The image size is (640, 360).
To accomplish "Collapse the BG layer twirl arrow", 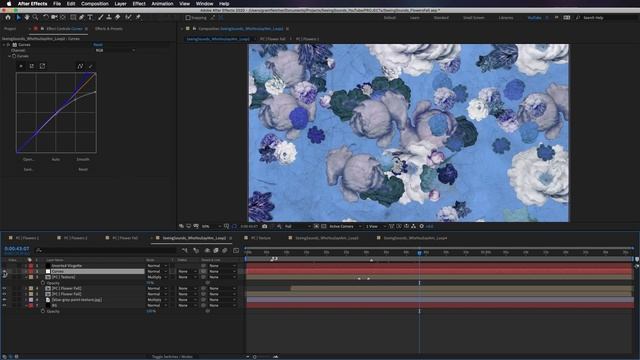I will pos(26,305).
